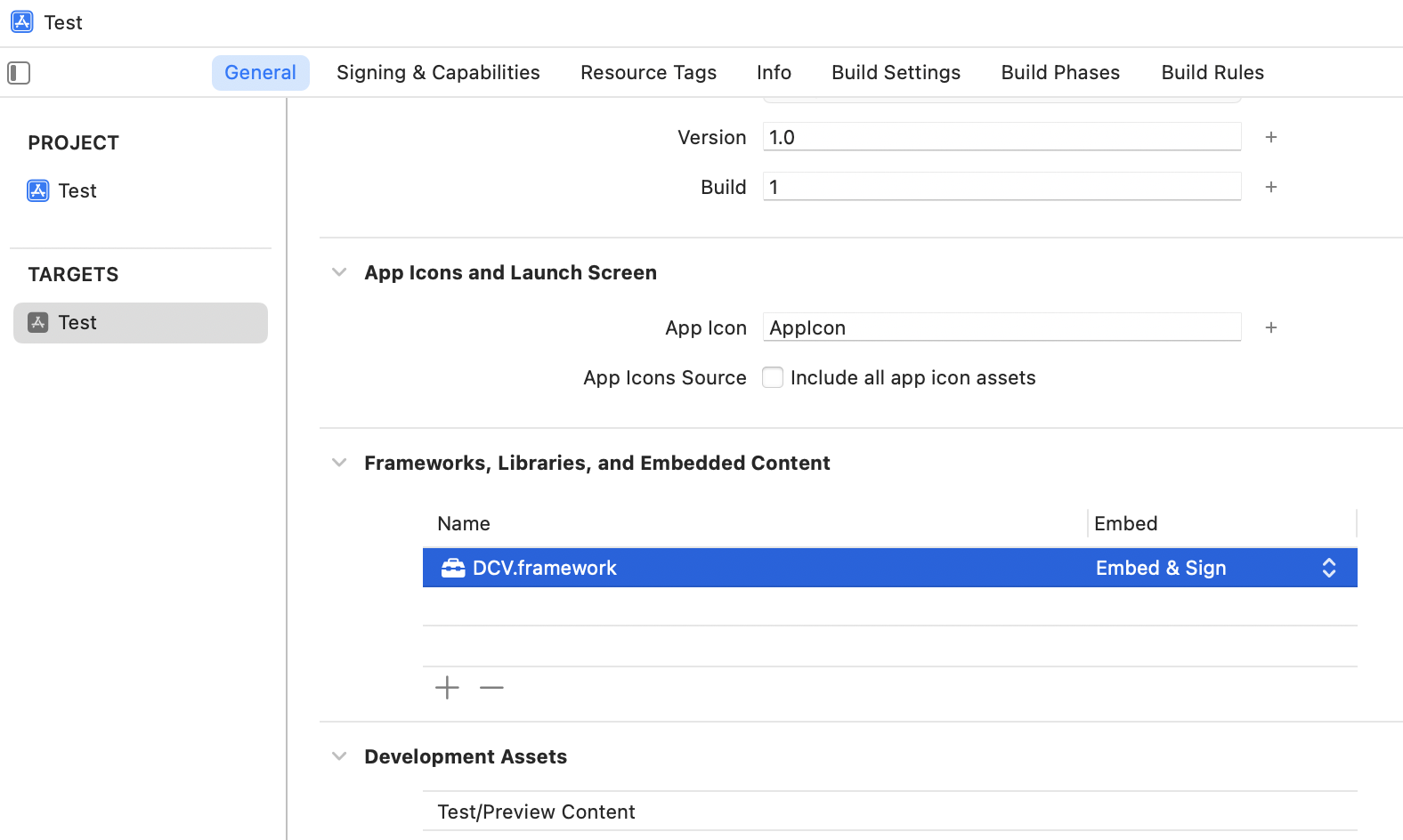Click the DCV.framework toolbox icon
The image size is (1403, 840).
tap(453, 568)
